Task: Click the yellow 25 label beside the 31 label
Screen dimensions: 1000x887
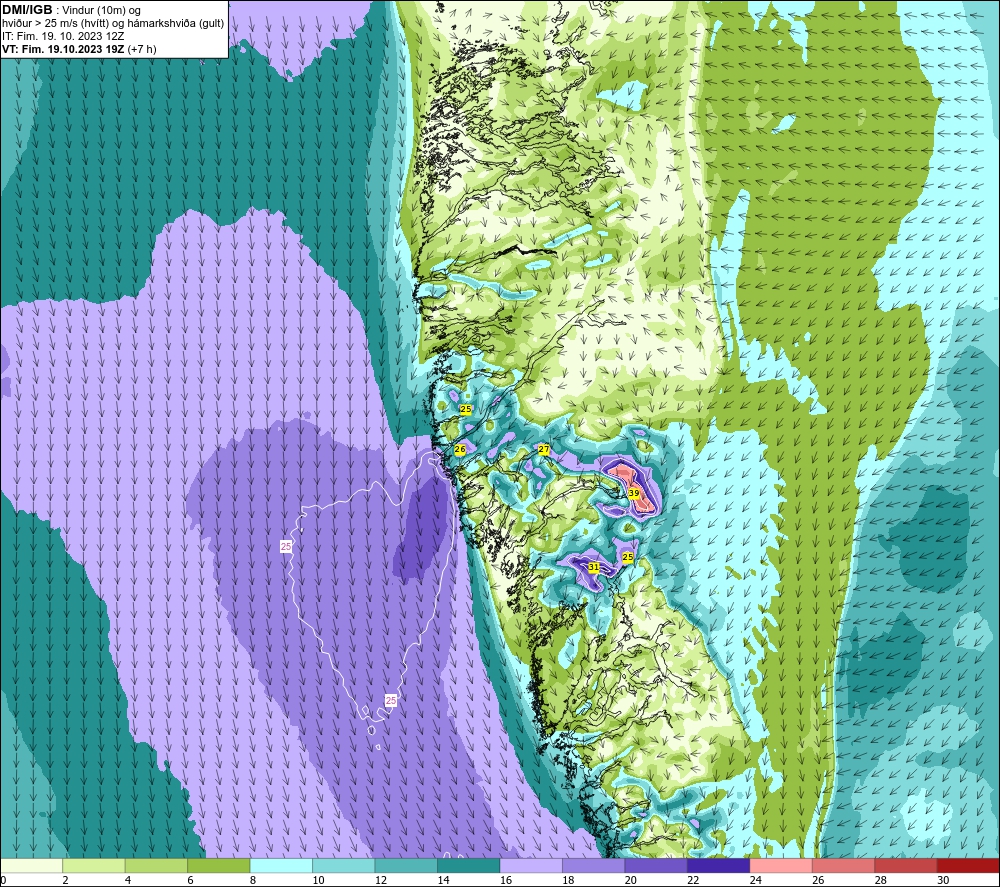Action: [x=628, y=557]
